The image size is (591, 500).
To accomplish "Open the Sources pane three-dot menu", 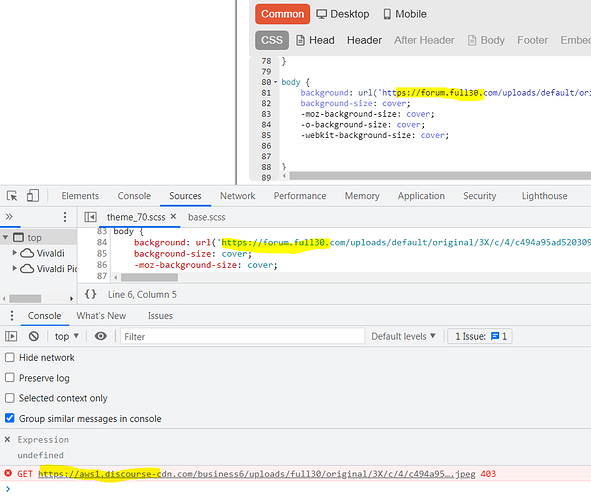I will pos(65,217).
